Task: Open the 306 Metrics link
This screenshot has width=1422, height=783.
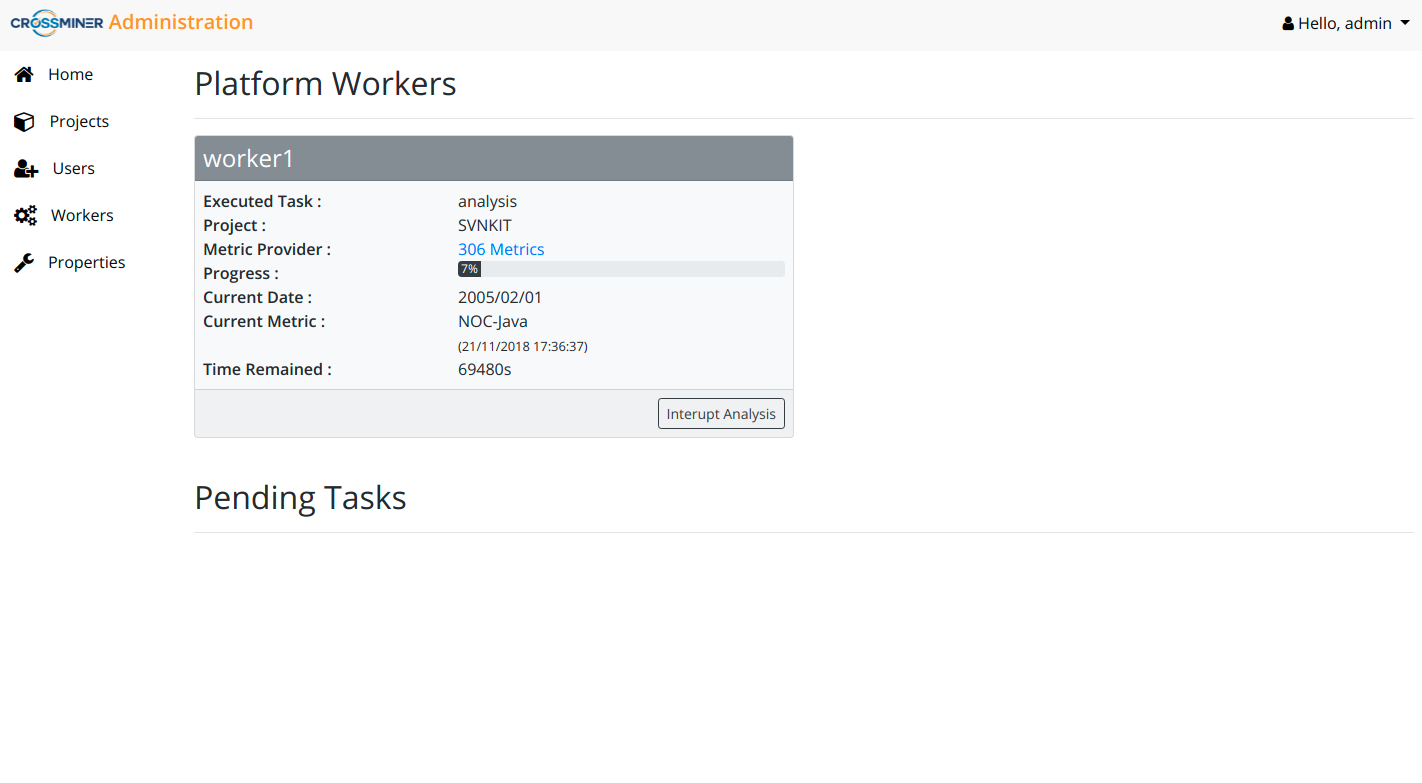Action: point(501,249)
